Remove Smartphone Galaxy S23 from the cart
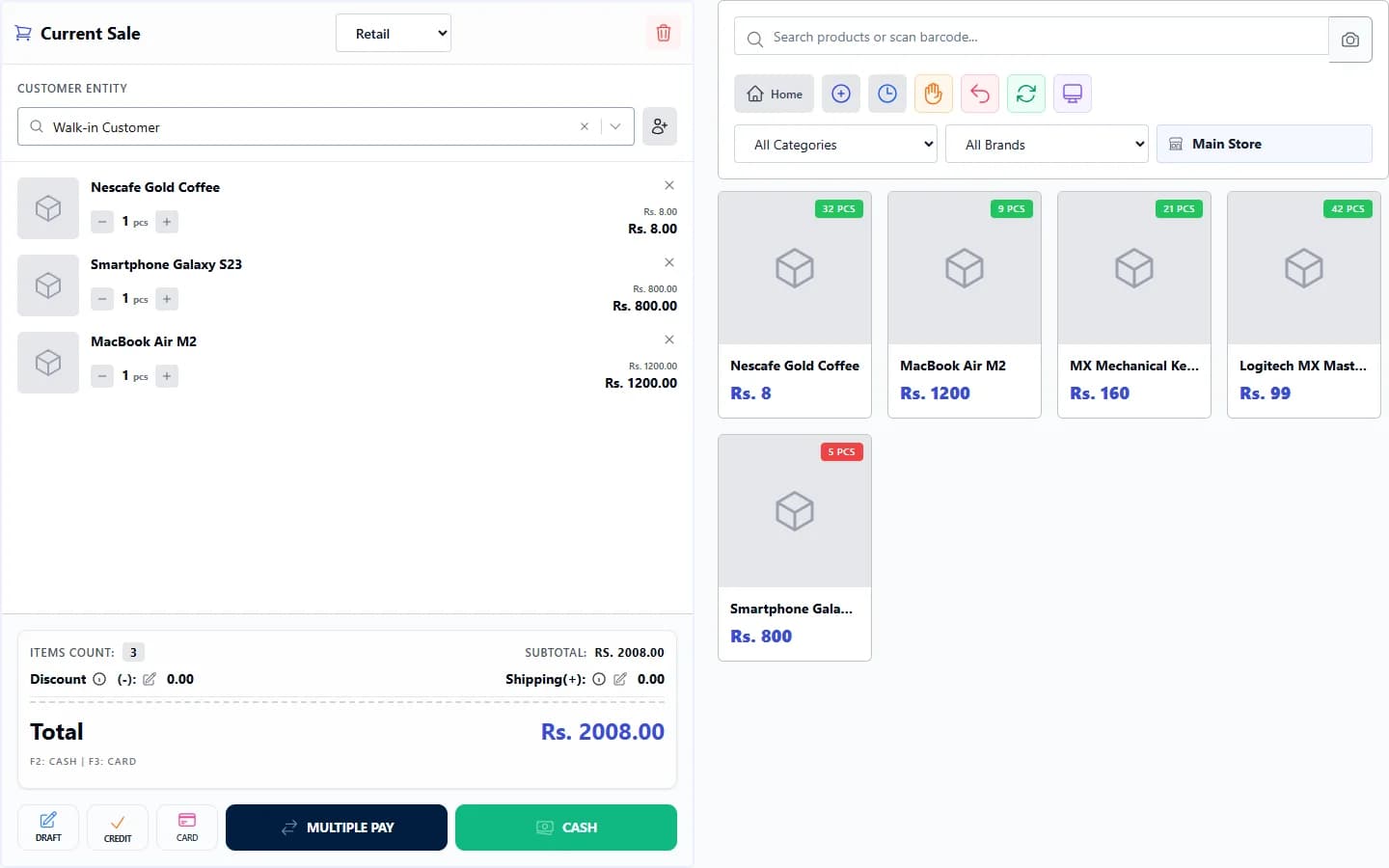Screen dimensions: 1389x868 (x=668, y=262)
